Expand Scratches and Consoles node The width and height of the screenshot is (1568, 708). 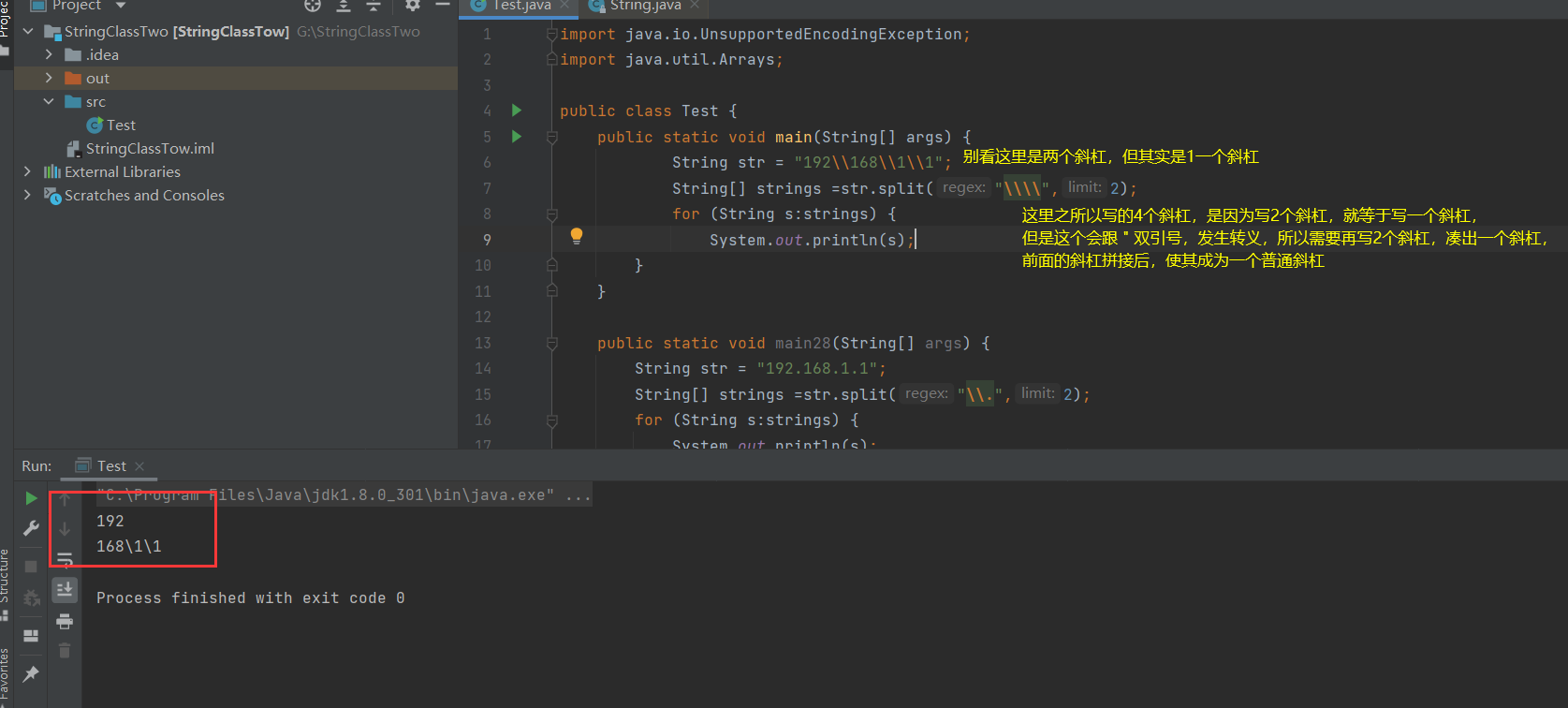tap(27, 195)
